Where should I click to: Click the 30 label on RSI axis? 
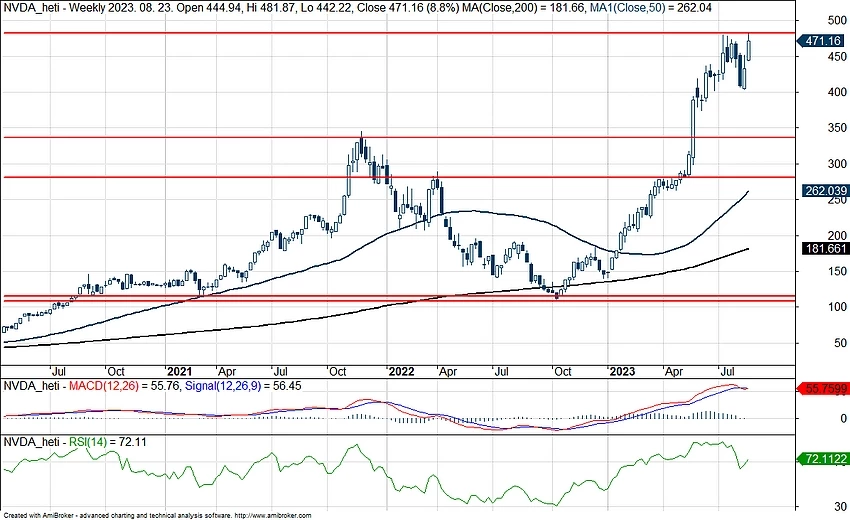click(x=840, y=506)
